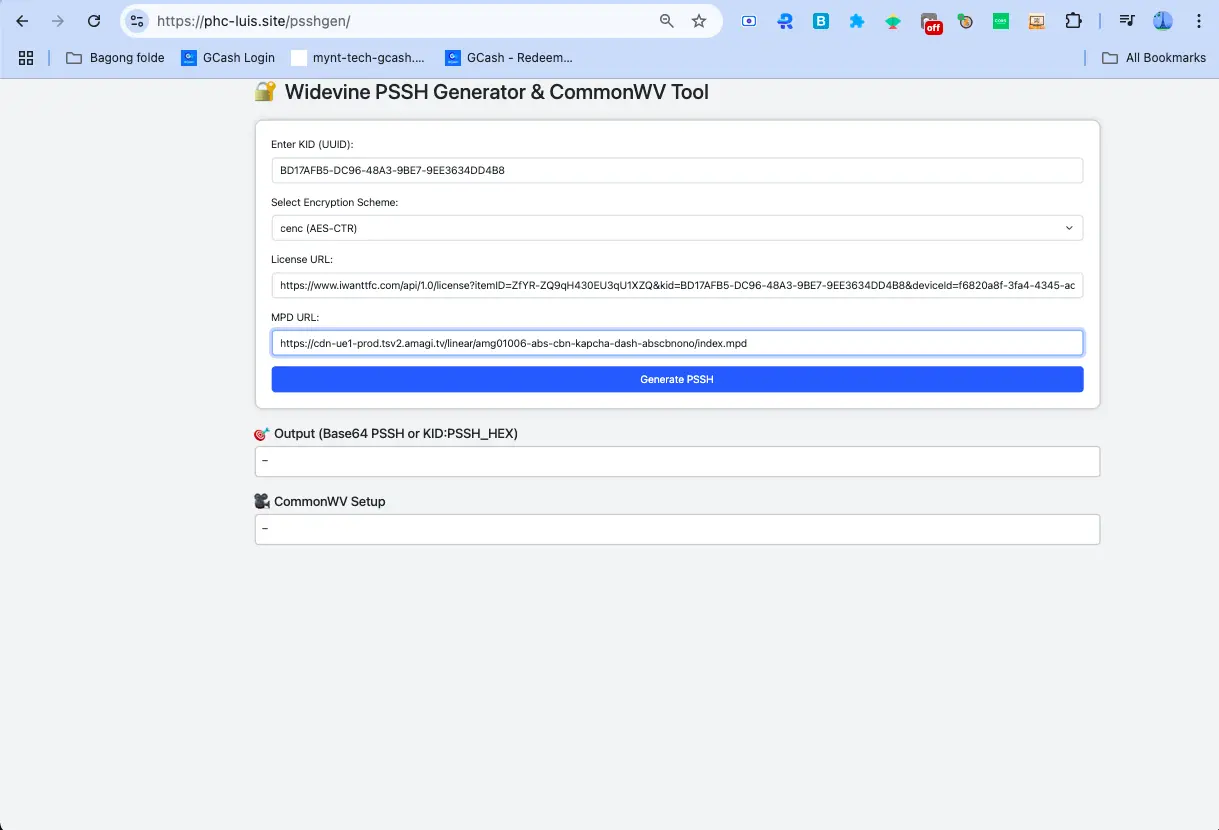The width and height of the screenshot is (1219, 830).
Task: Open the blue screen-recorder extension icon
Action: tap(749, 21)
